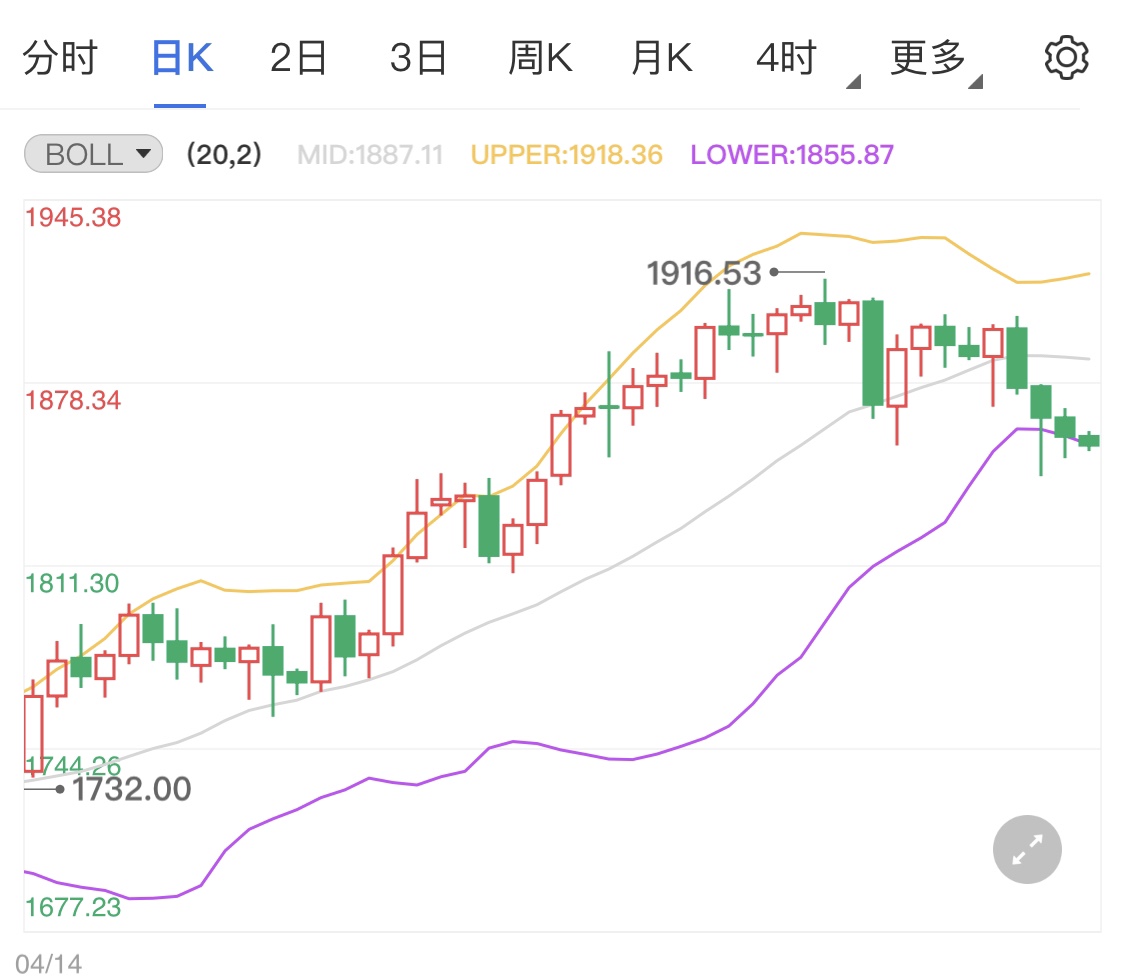
Task: Click the UPPER:1918.36 value
Action: coord(566,154)
